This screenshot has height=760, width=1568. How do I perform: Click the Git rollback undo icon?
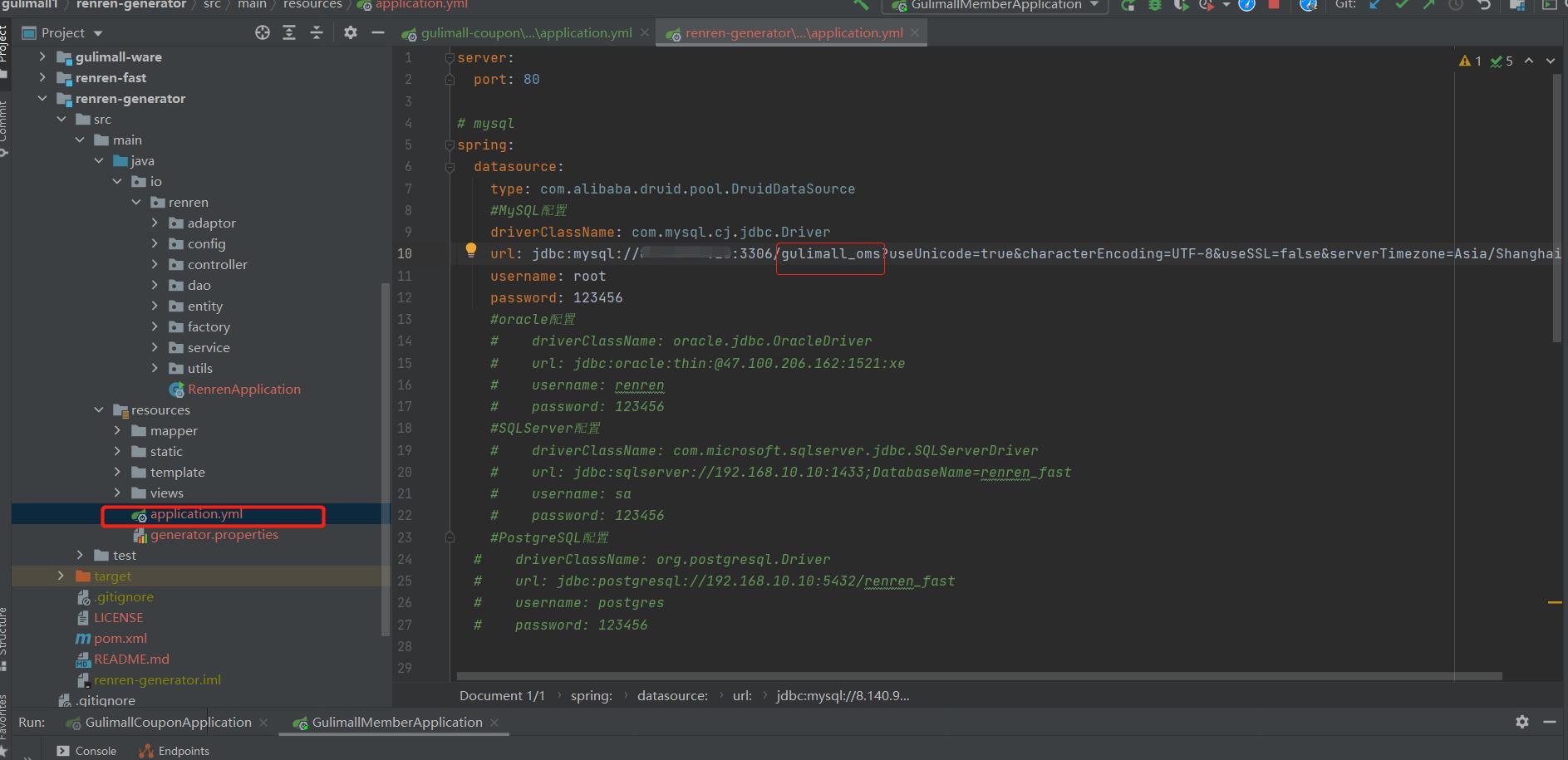pos(1483,4)
